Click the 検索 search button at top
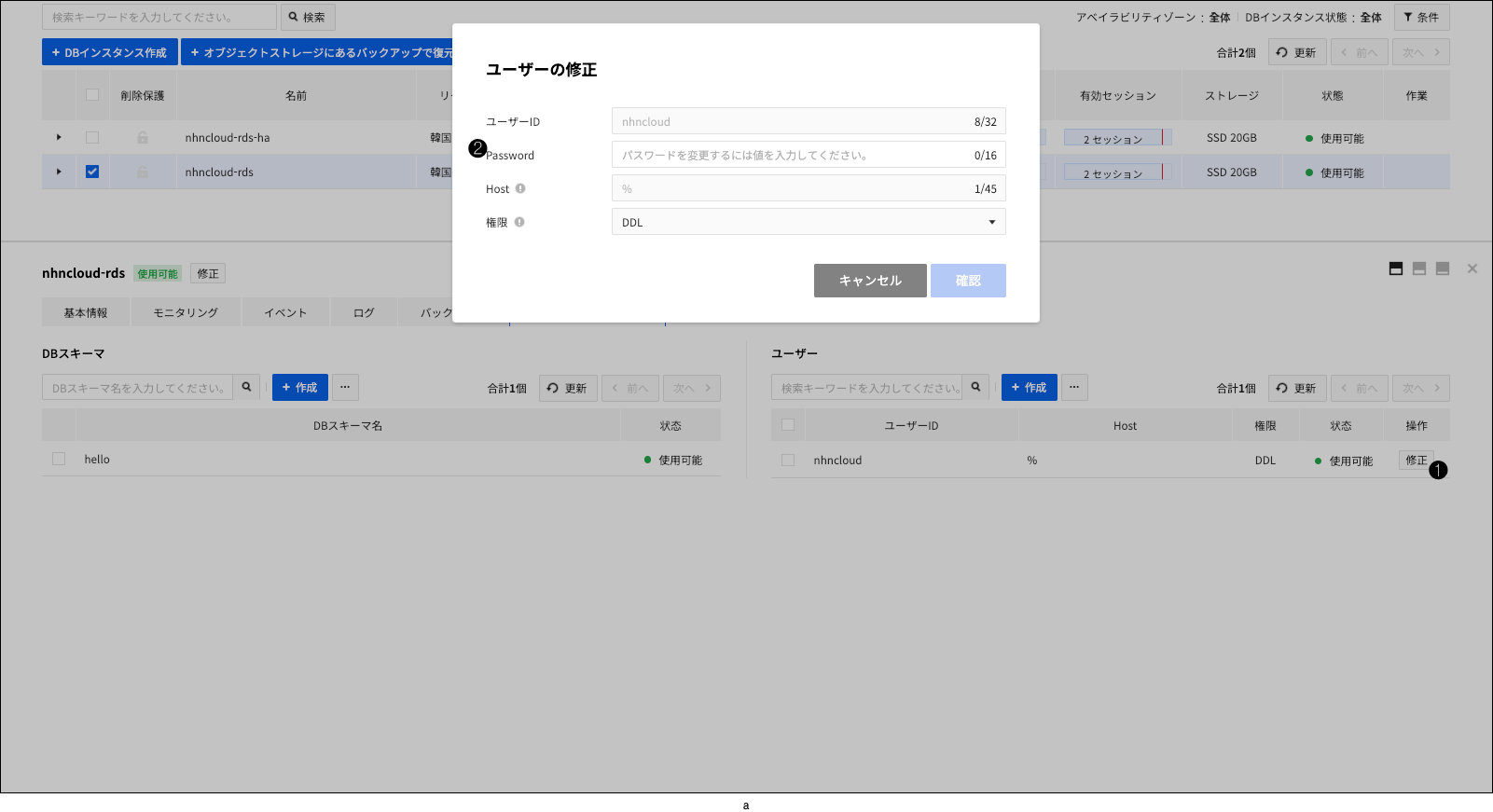 click(308, 17)
